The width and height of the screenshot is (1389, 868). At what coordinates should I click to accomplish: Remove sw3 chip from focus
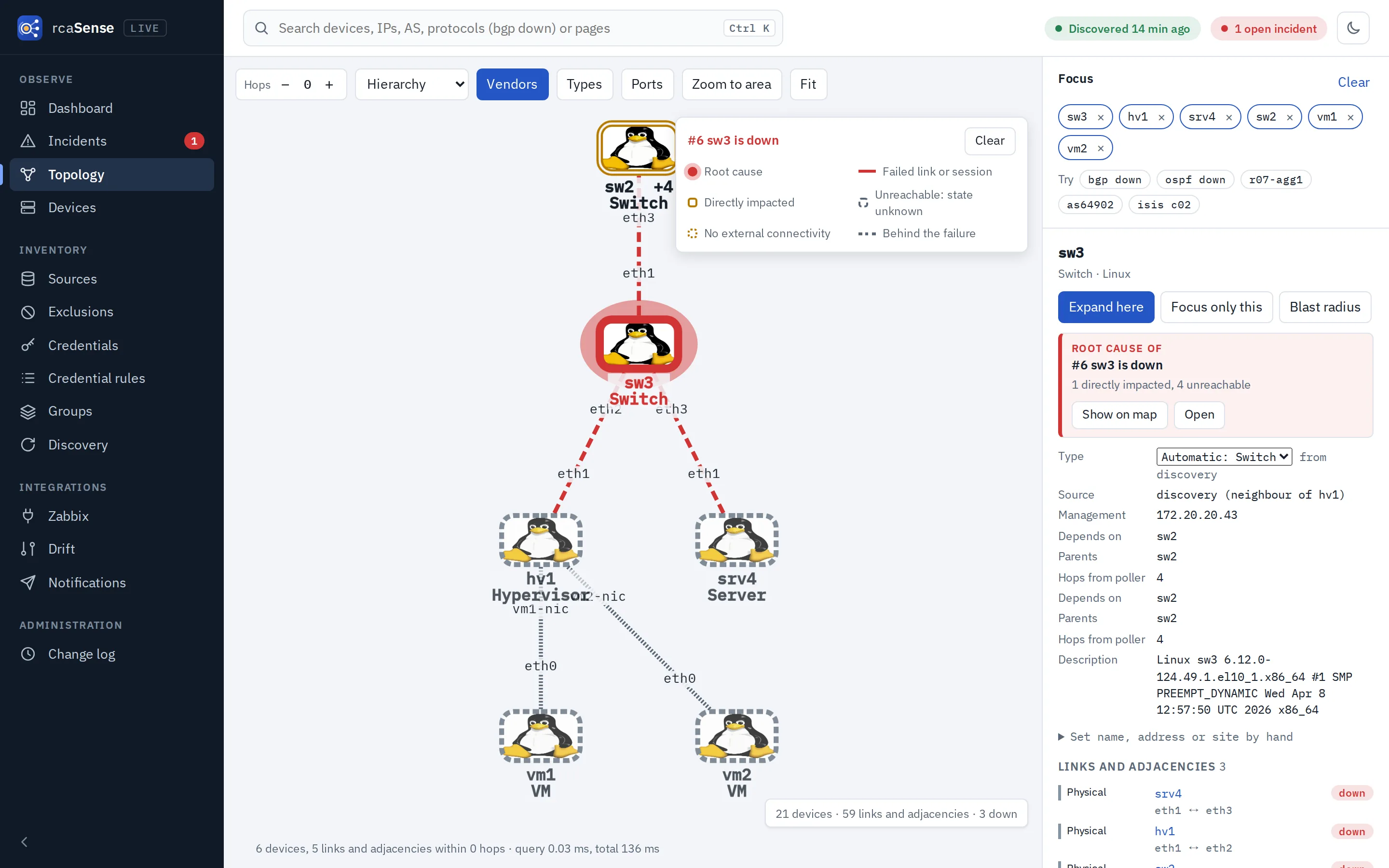[x=1100, y=117]
